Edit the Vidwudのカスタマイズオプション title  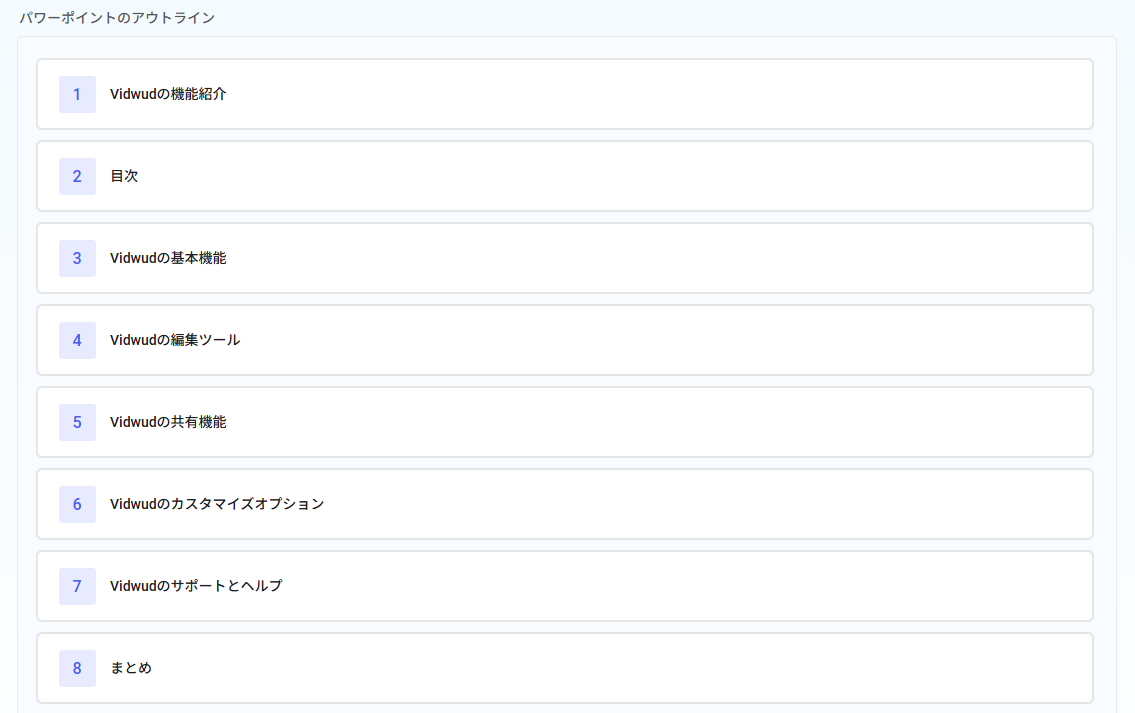coord(217,504)
